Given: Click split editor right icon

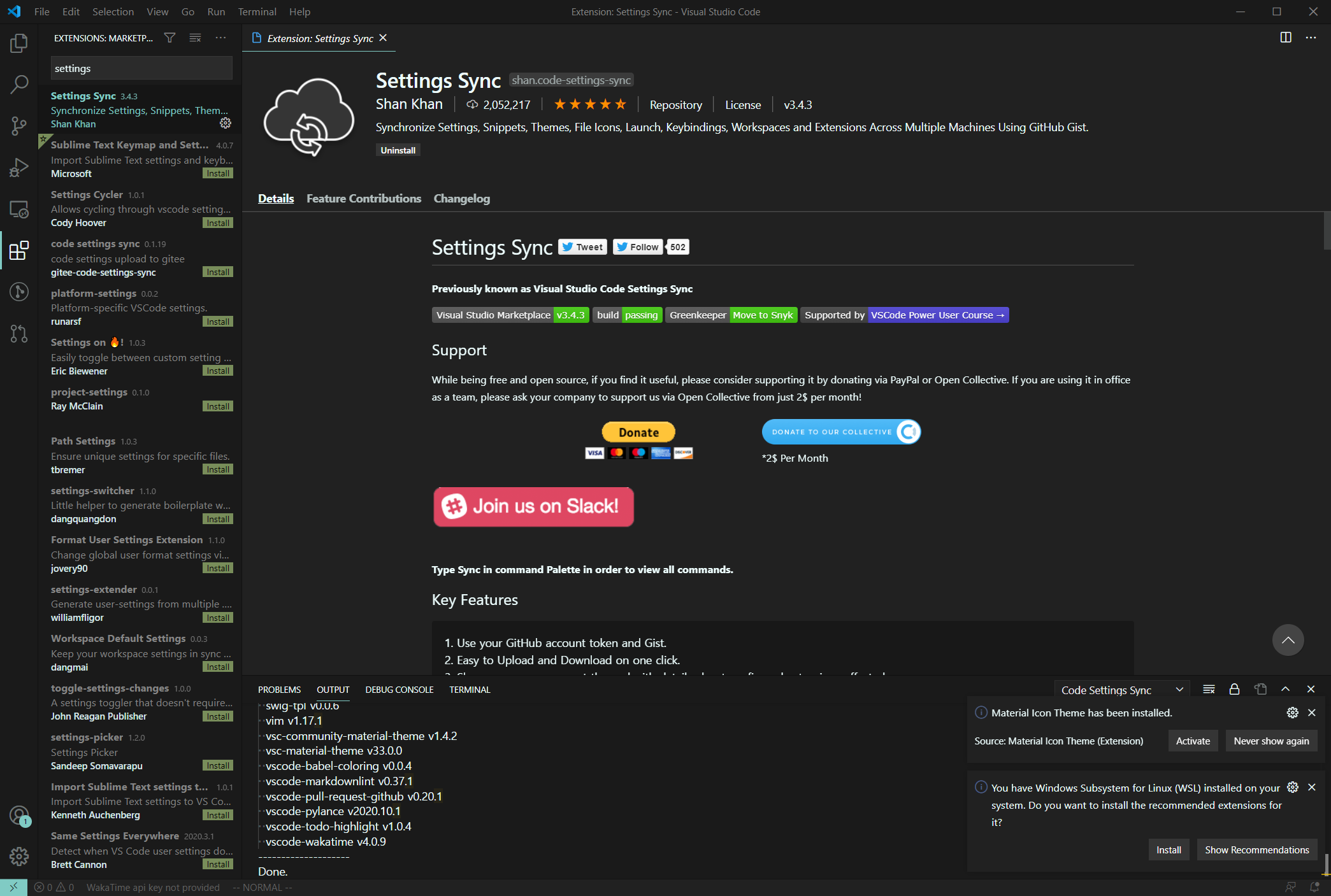Looking at the screenshot, I should (x=1285, y=38).
